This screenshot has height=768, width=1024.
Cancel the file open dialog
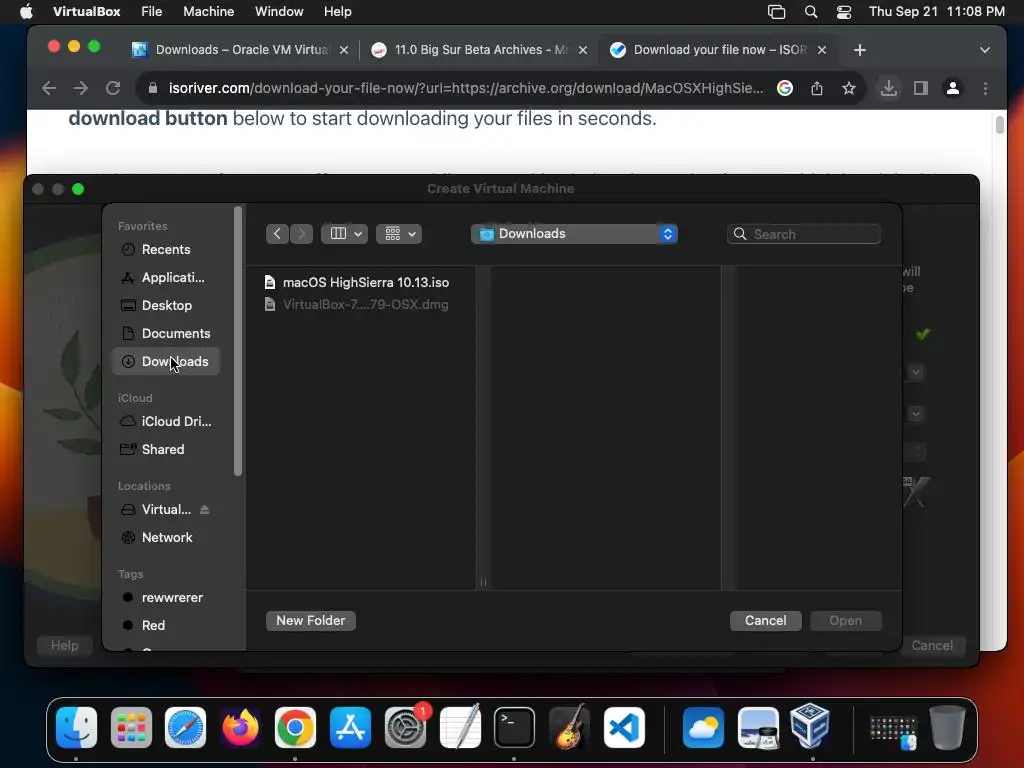[x=765, y=620]
